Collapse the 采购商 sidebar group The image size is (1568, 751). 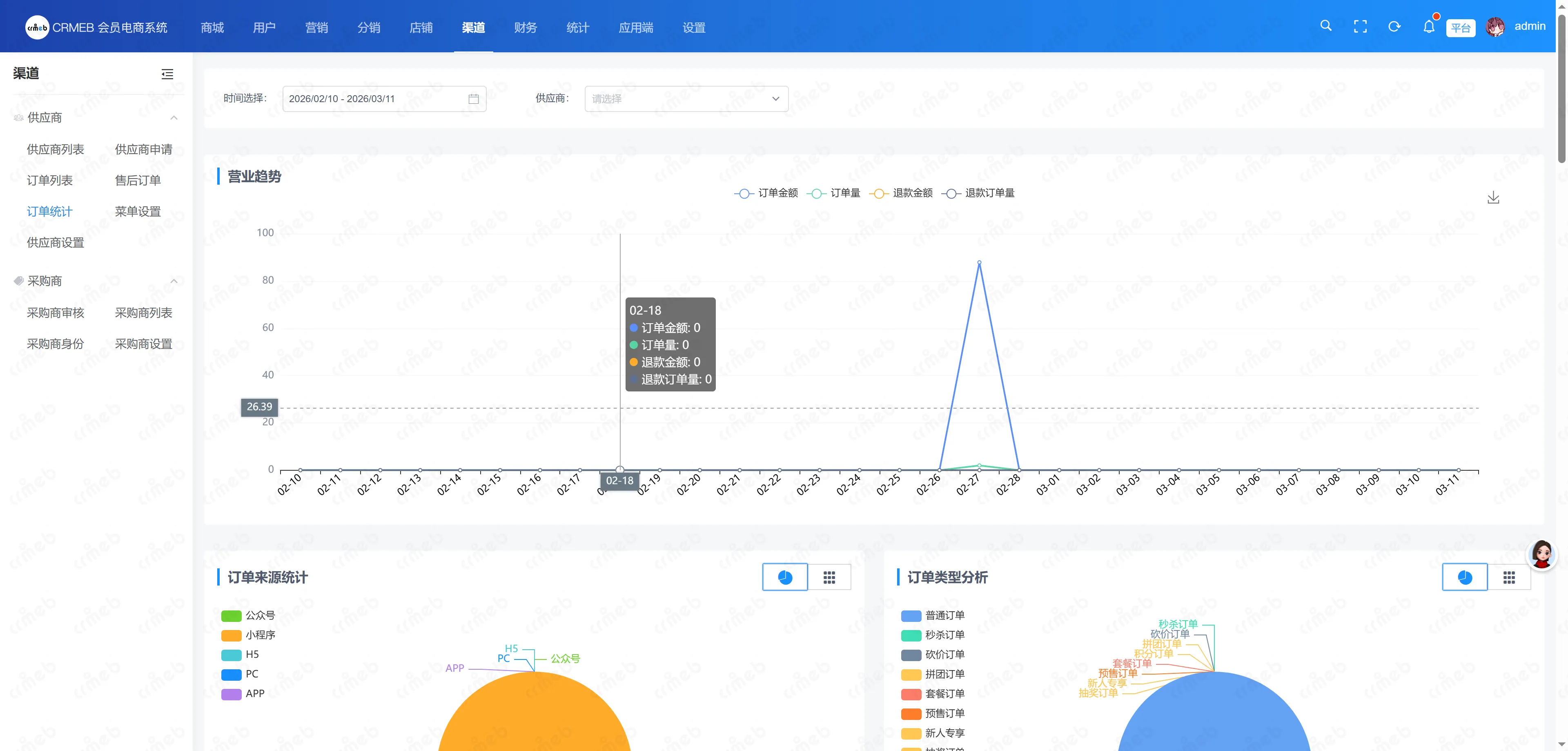(x=174, y=281)
